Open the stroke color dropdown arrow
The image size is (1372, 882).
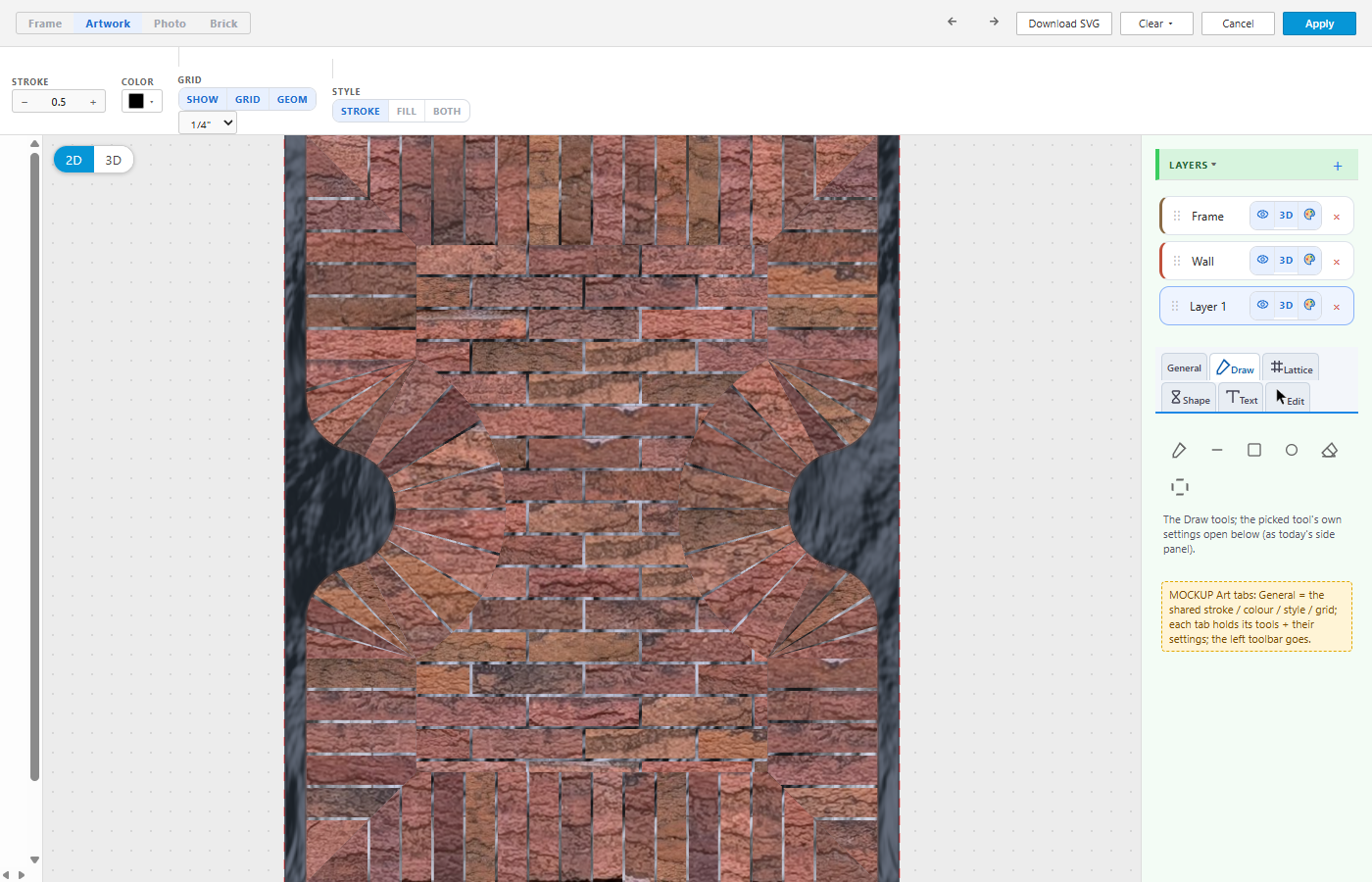coord(152,102)
